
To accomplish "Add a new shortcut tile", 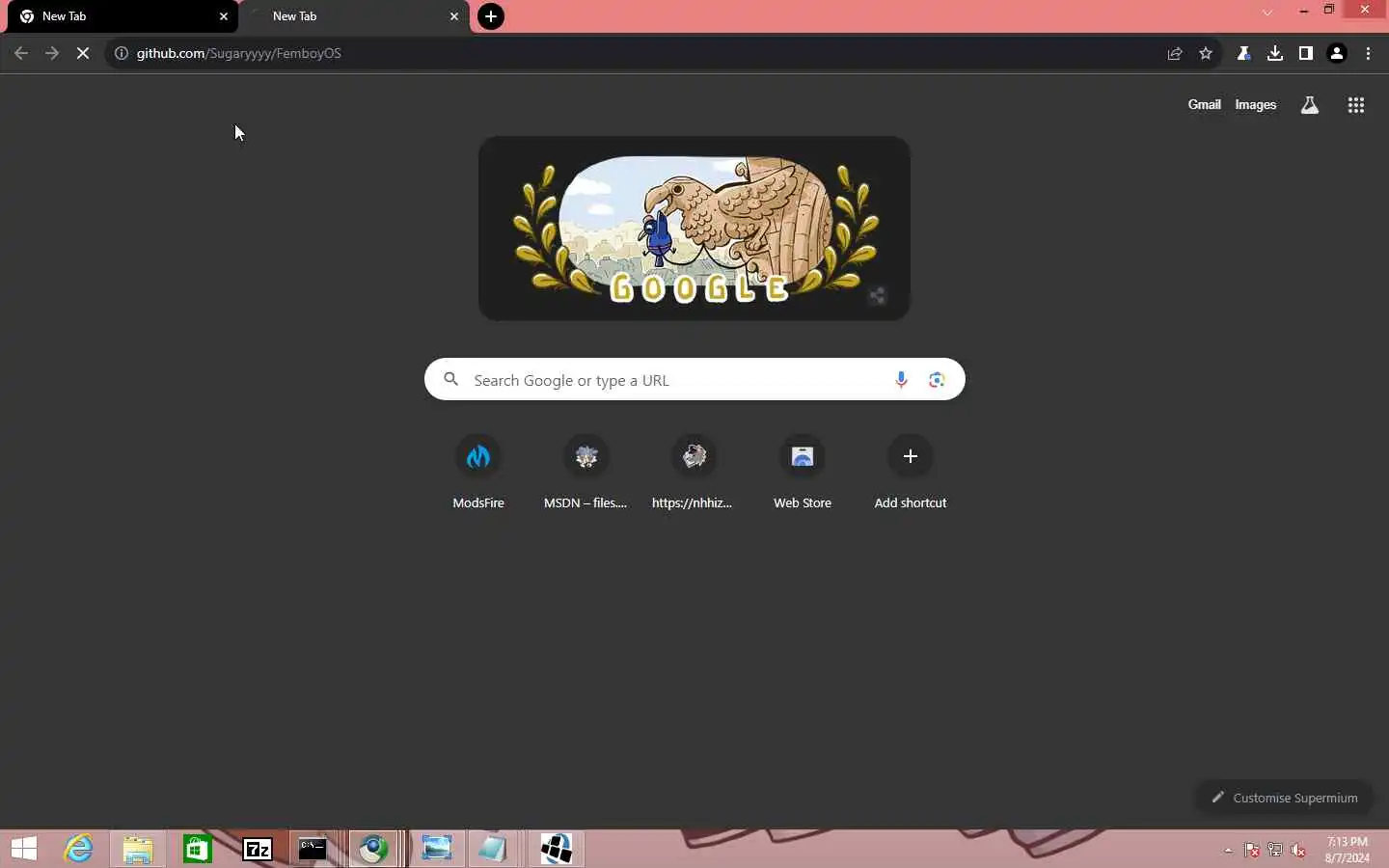I will [911, 473].
